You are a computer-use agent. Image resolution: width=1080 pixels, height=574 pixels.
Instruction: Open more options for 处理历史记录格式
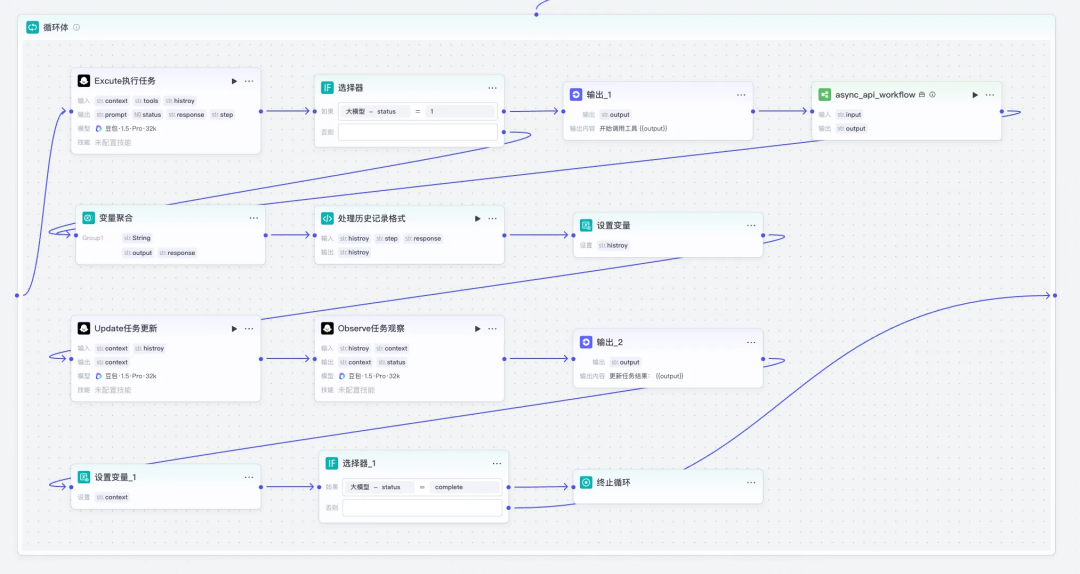click(492, 218)
